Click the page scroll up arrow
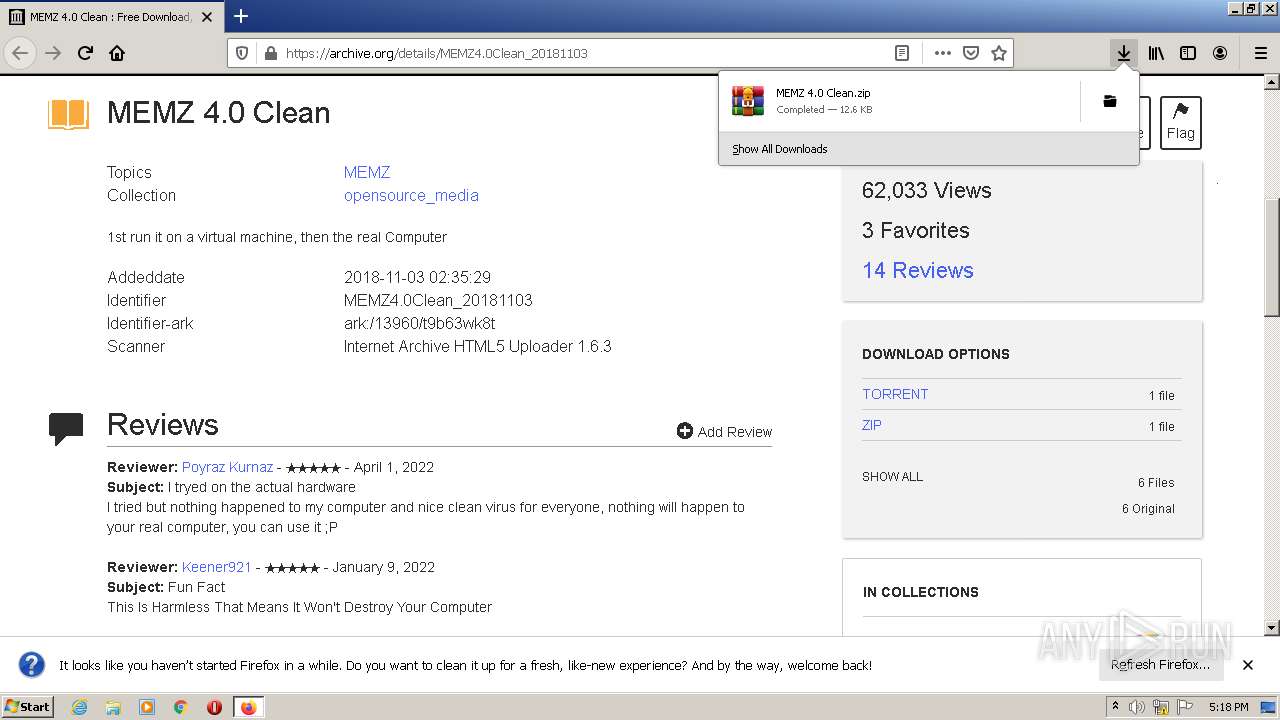1280x720 pixels. pyautogui.click(x=1272, y=83)
